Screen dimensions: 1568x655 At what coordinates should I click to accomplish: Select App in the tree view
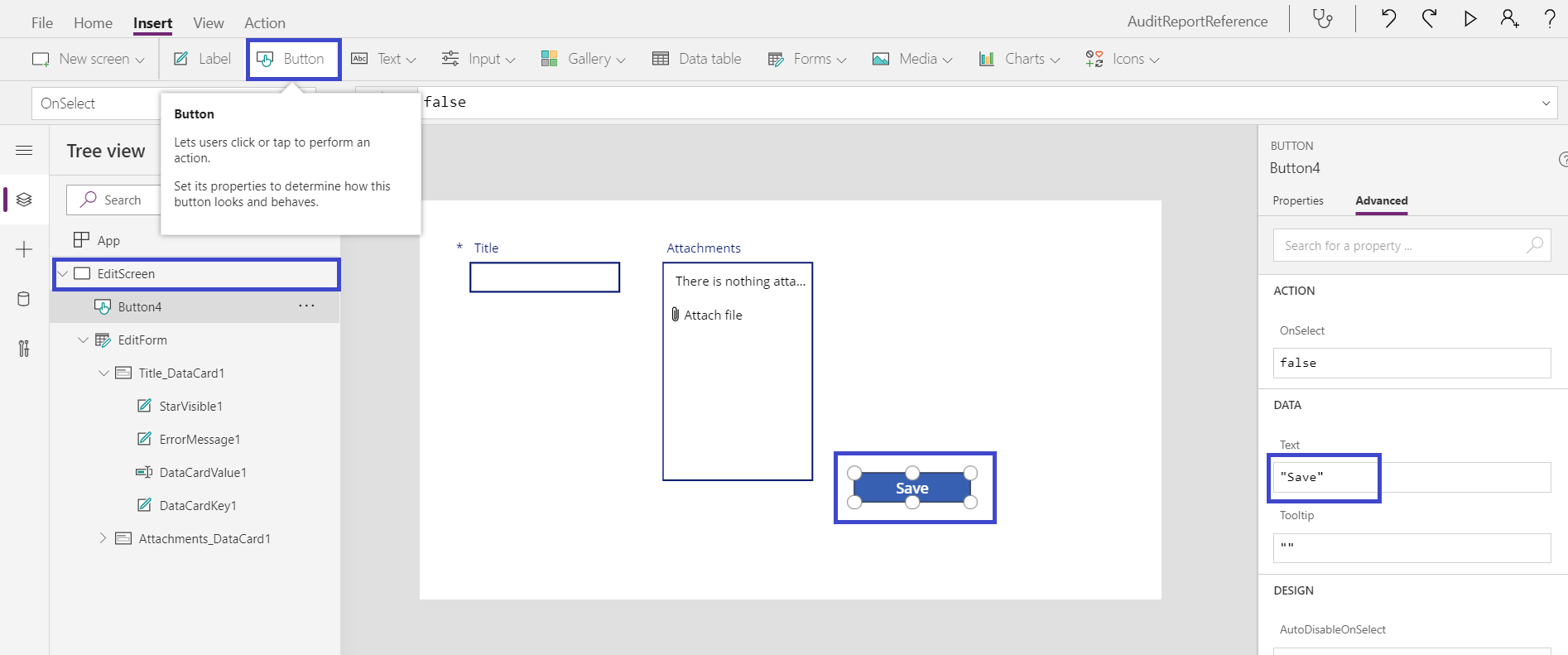[108, 240]
